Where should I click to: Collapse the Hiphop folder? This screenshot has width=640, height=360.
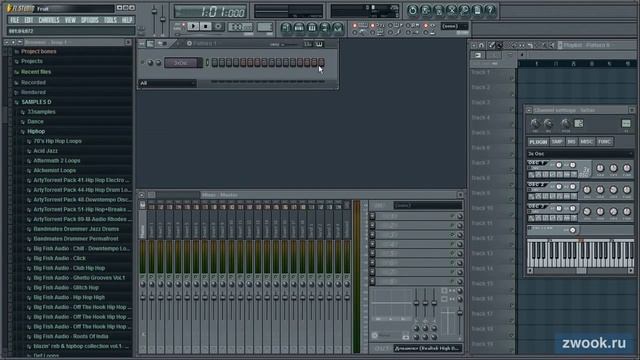(x=36, y=131)
